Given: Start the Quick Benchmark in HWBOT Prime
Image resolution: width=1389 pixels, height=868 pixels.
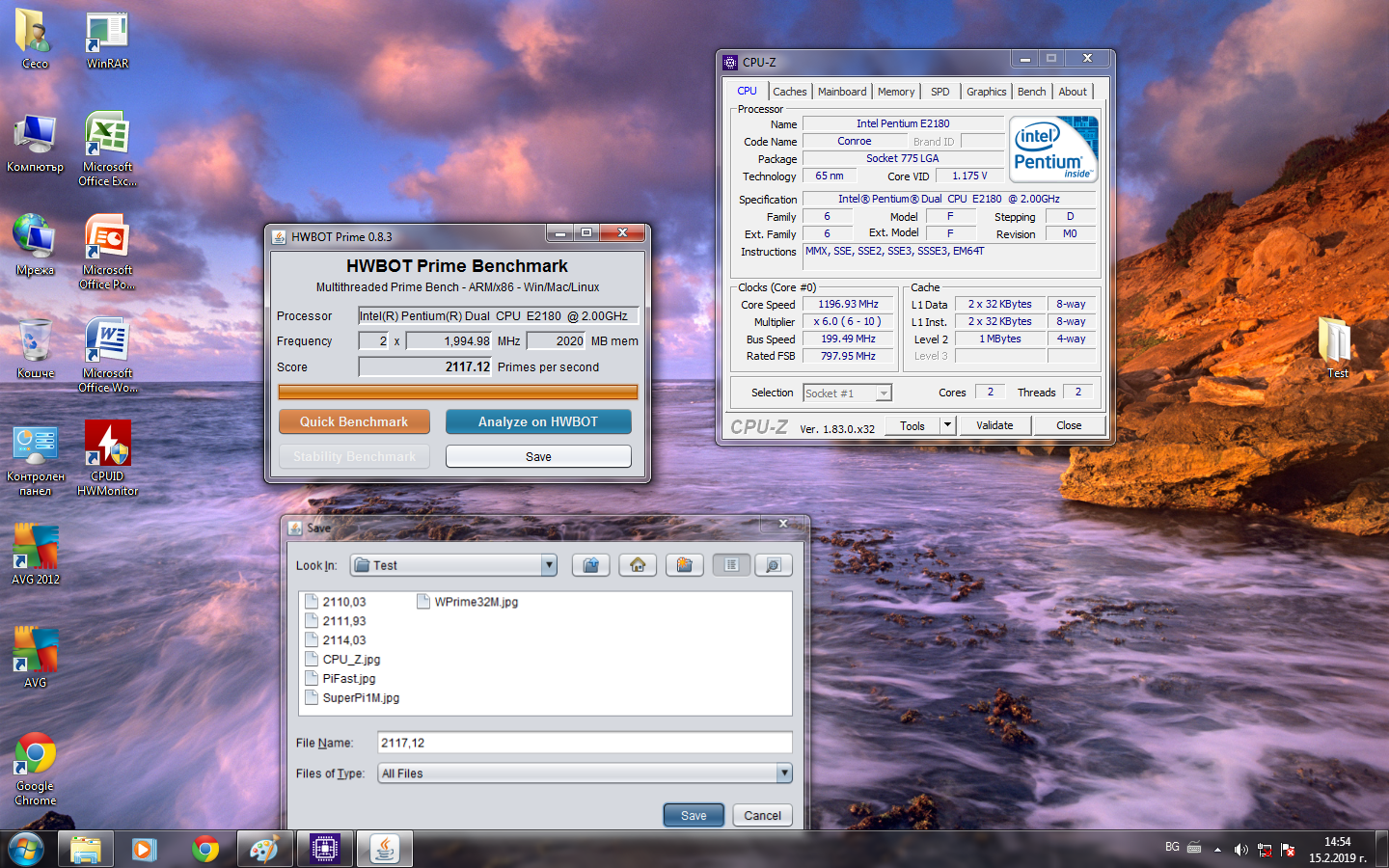Looking at the screenshot, I should tap(354, 421).
